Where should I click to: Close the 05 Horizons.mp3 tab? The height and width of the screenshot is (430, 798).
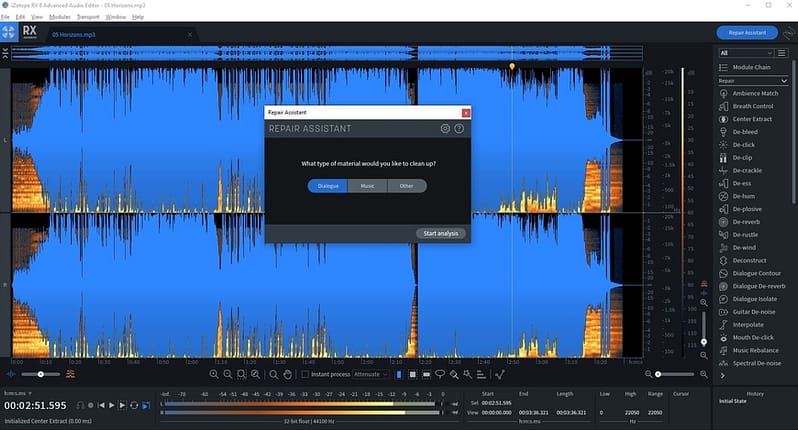[x=190, y=35]
